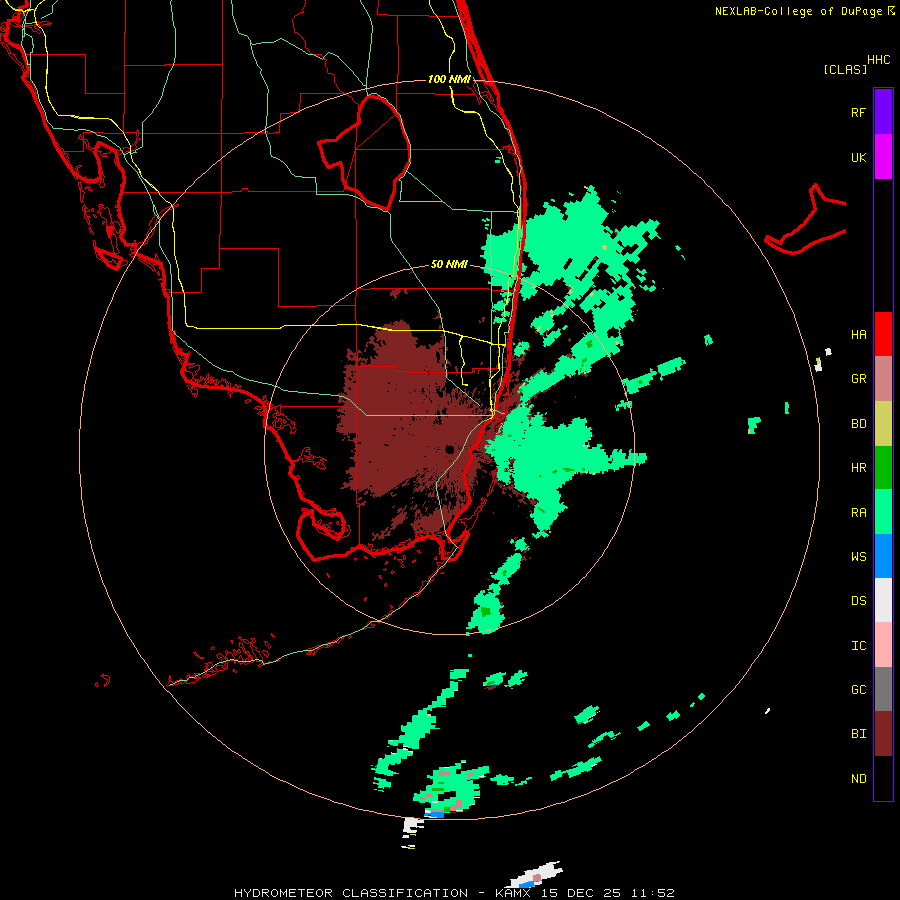
Task: Click the HA legend label
Action: click(x=858, y=334)
